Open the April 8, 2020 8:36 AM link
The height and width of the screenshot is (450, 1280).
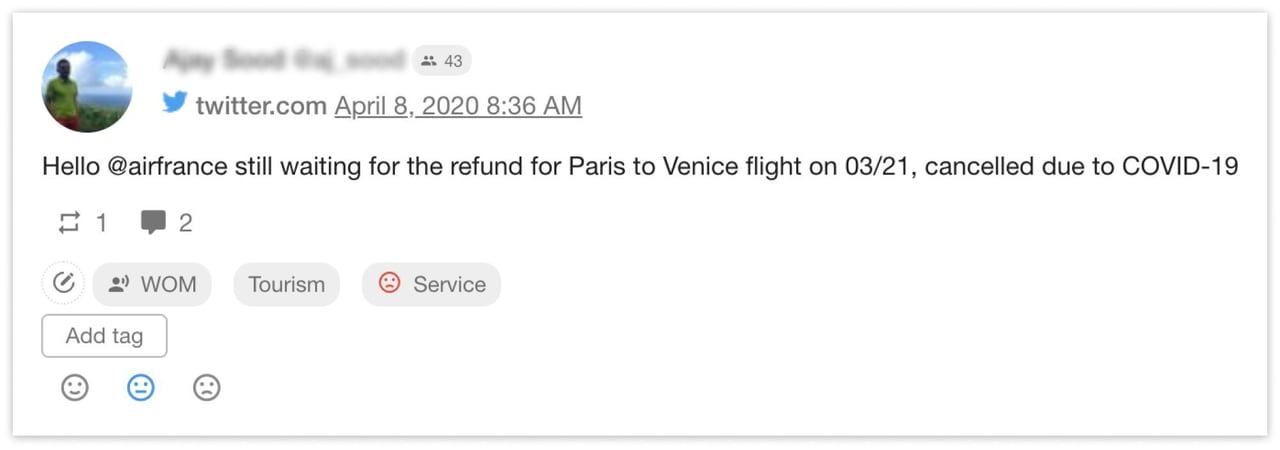coord(458,106)
